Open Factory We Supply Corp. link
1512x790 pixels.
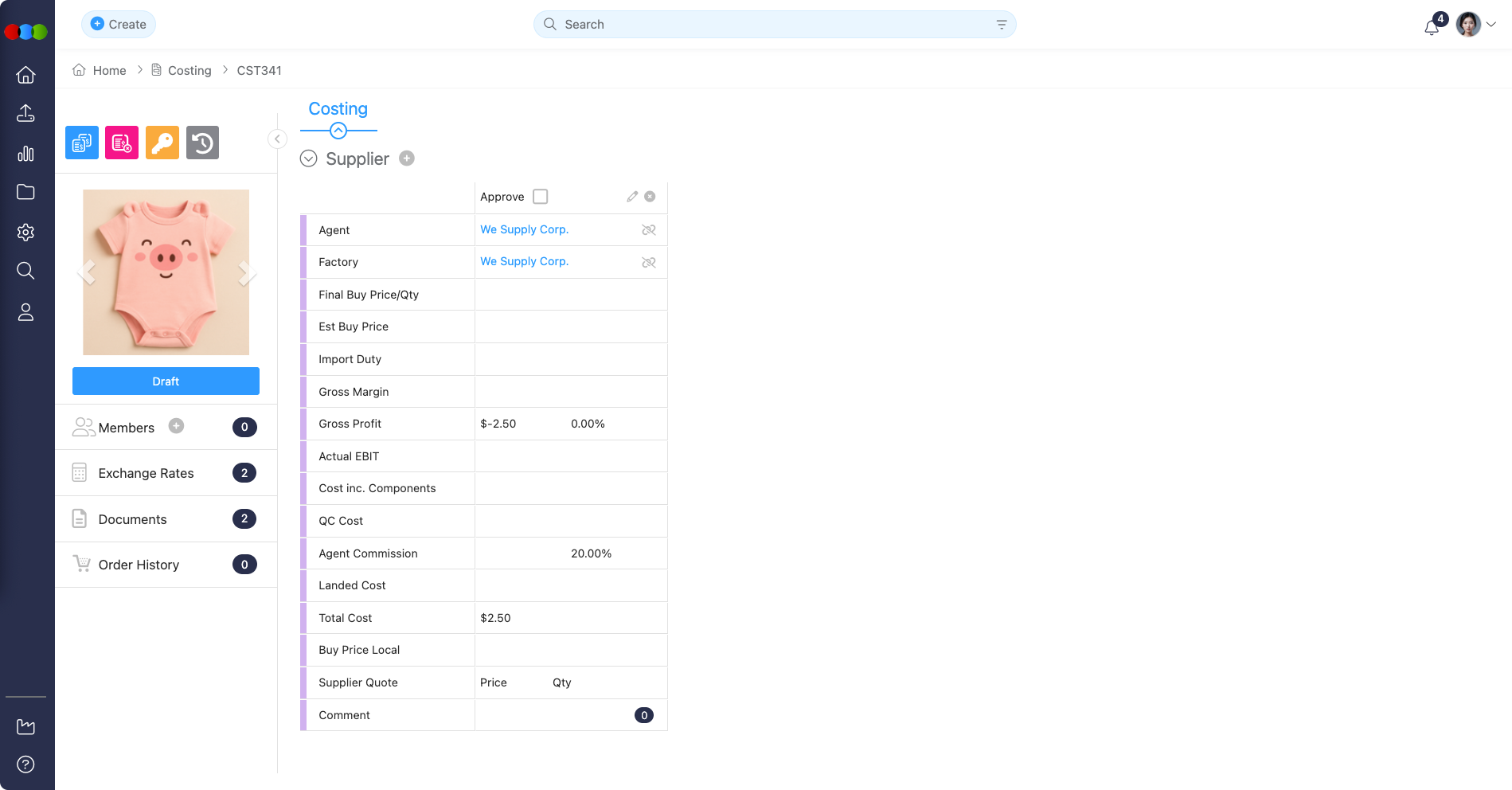point(524,261)
